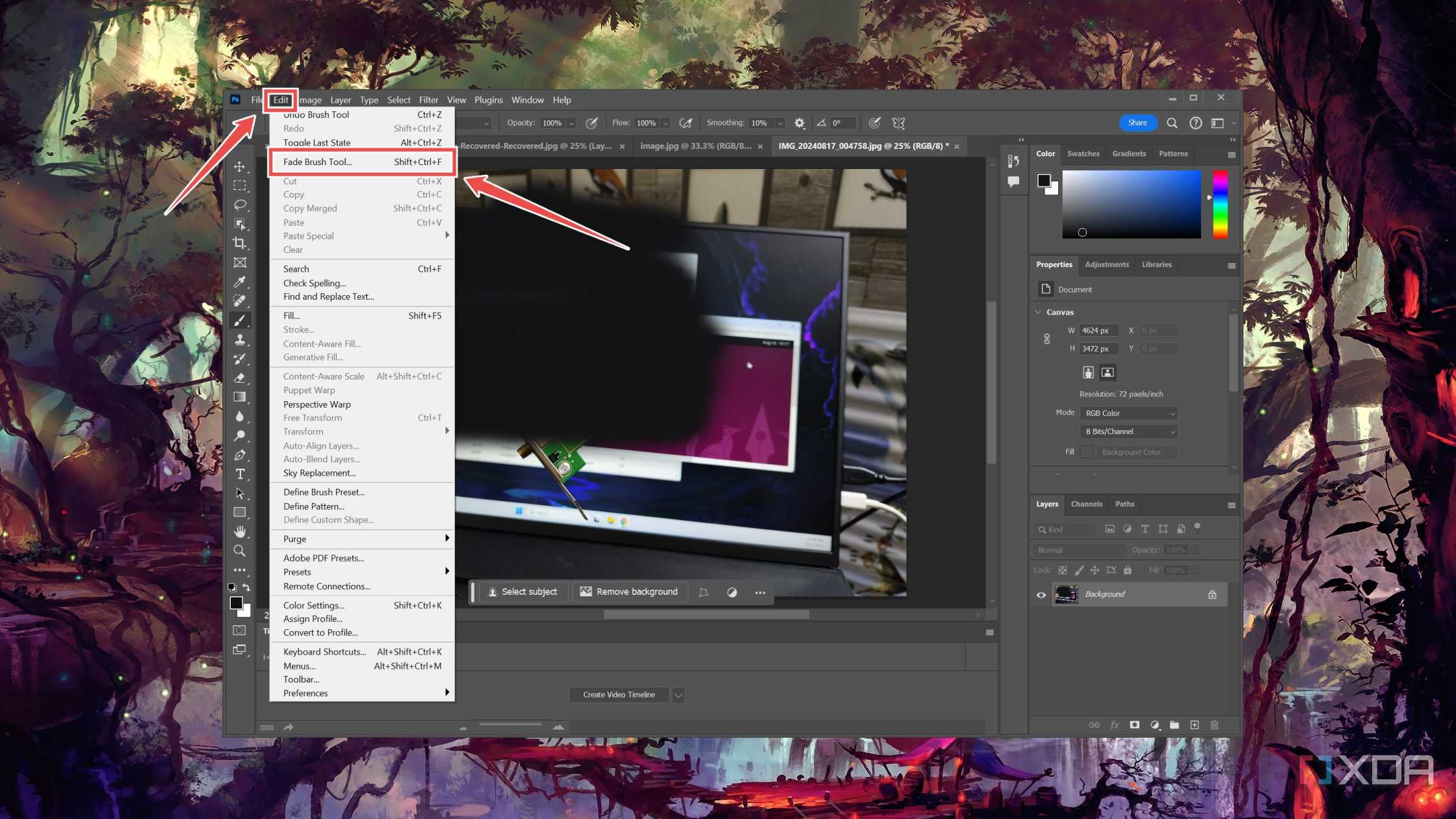1456x819 pixels.
Task: Select the Eraser tool
Action: pos(240,378)
